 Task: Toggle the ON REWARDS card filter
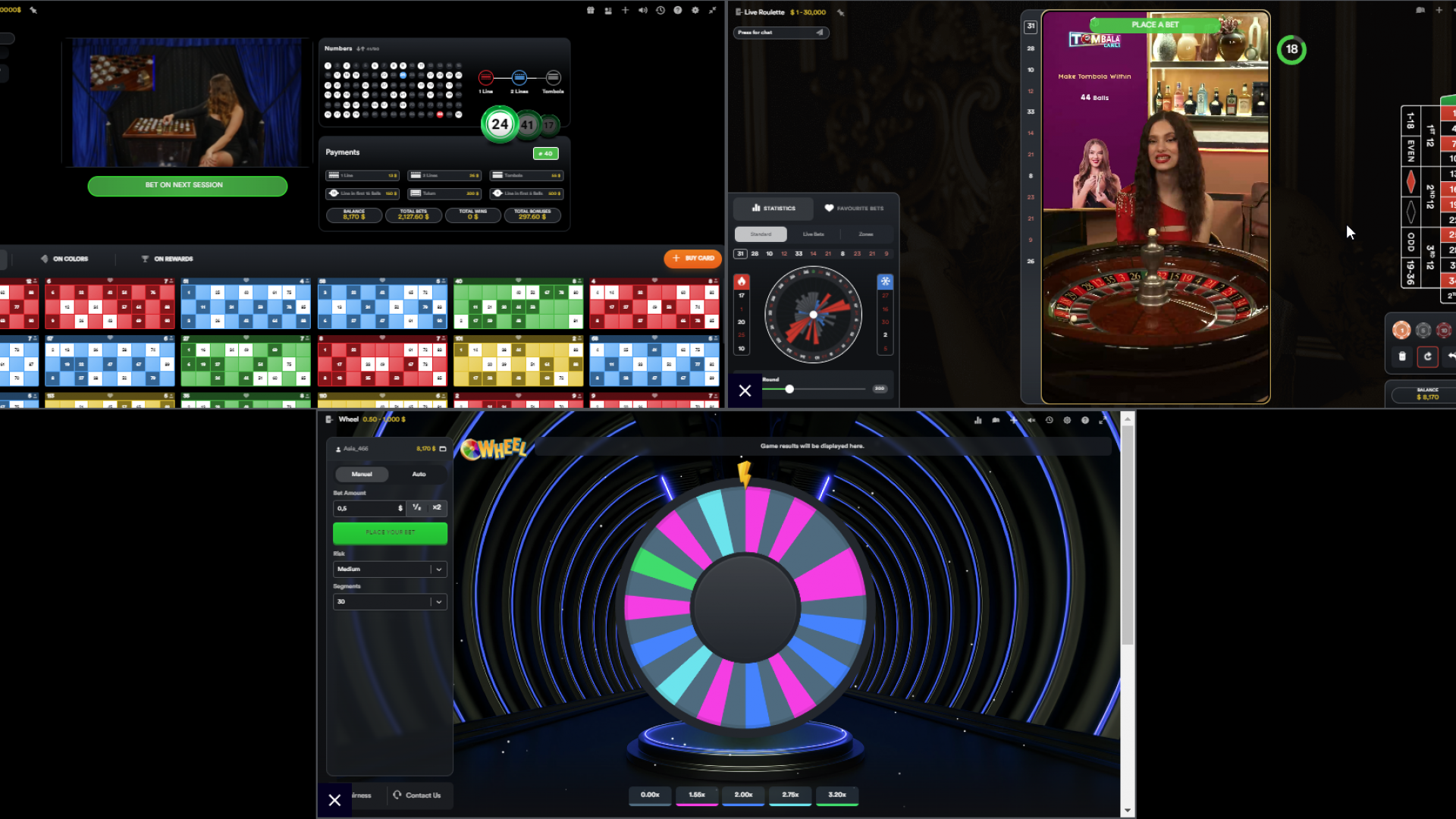[167, 259]
